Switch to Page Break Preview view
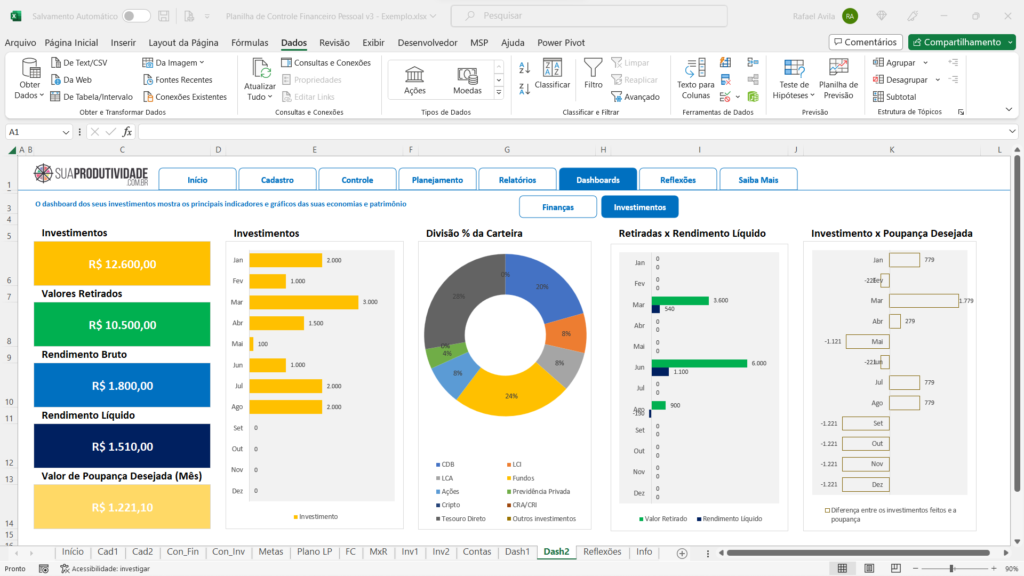 tap(897, 568)
